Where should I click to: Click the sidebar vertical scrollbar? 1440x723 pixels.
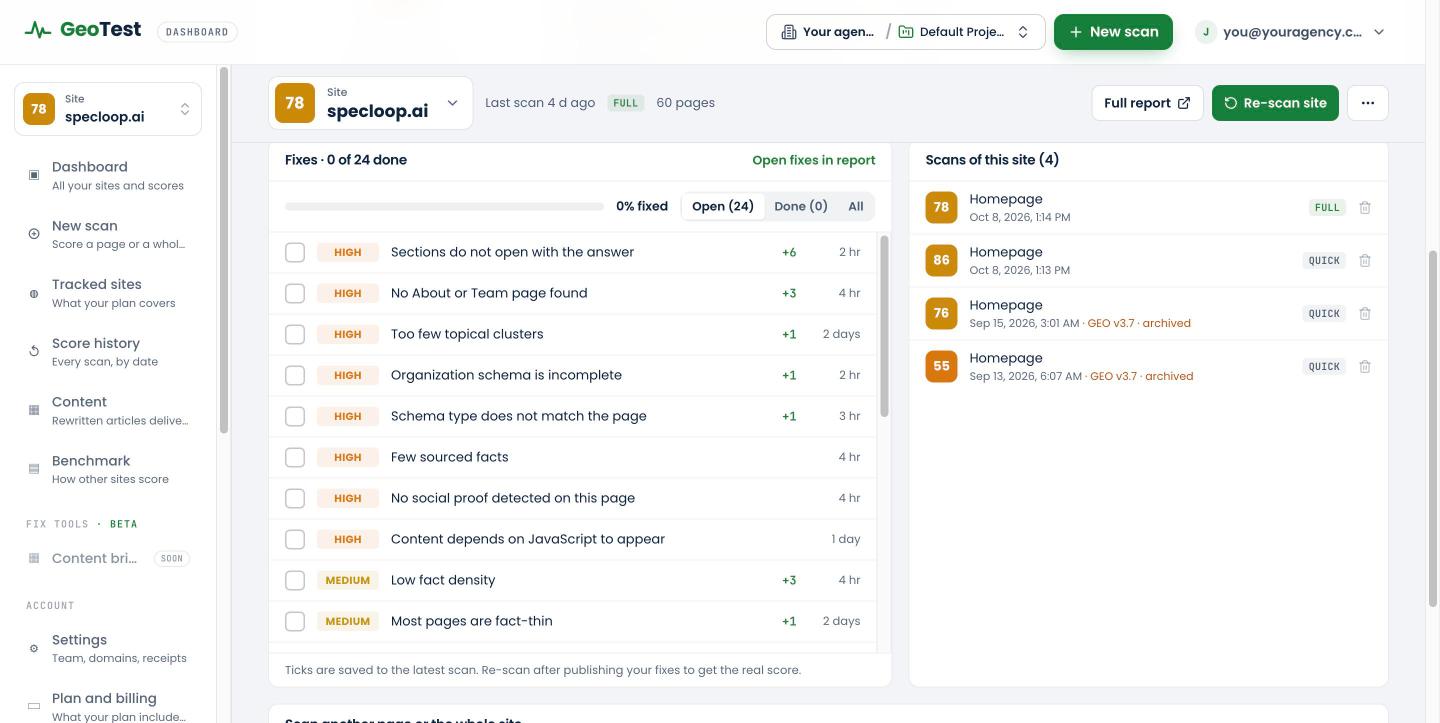click(224, 250)
